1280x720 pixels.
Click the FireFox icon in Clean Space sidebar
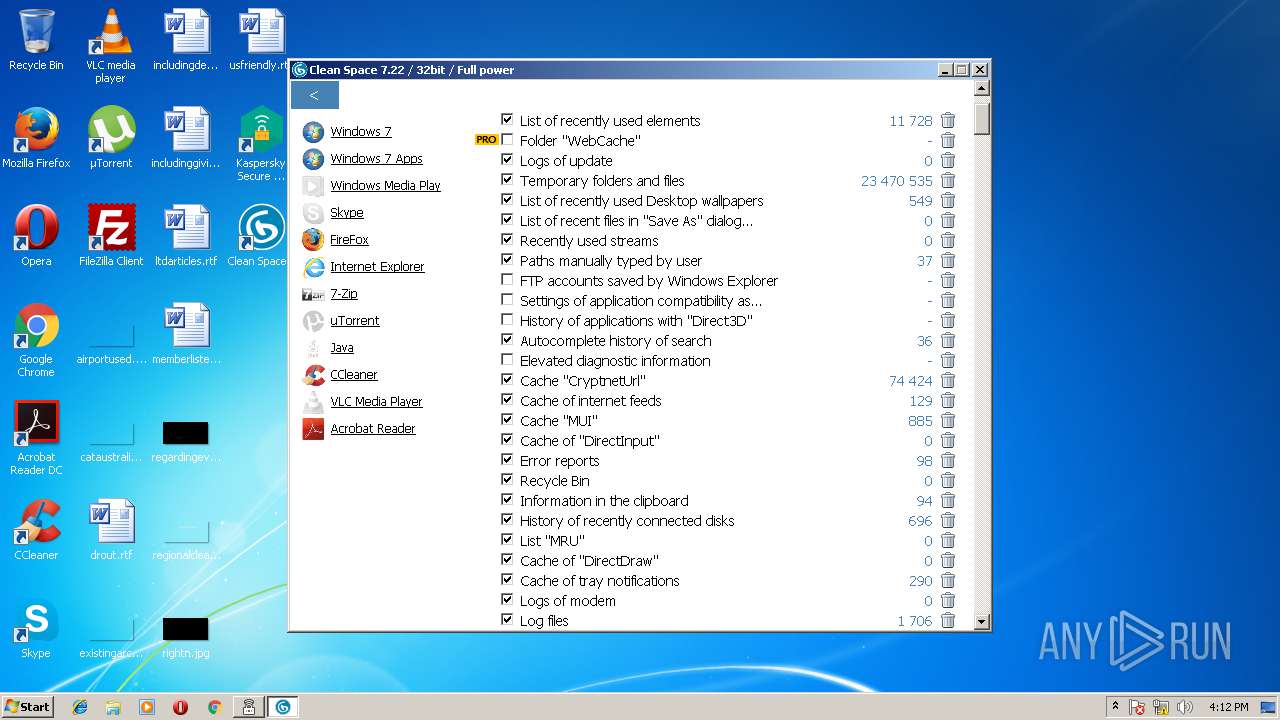coord(313,240)
